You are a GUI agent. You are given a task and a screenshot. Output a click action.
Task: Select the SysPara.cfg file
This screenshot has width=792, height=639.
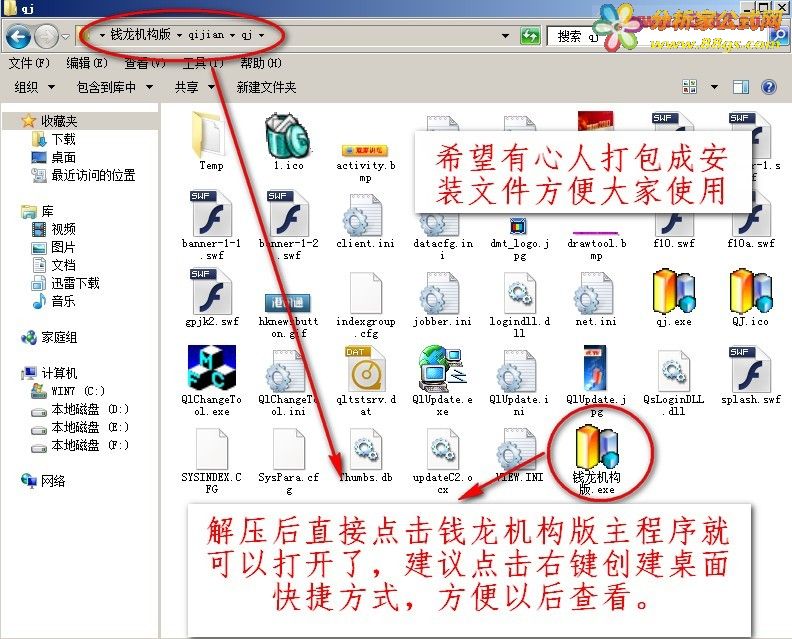pos(288,461)
